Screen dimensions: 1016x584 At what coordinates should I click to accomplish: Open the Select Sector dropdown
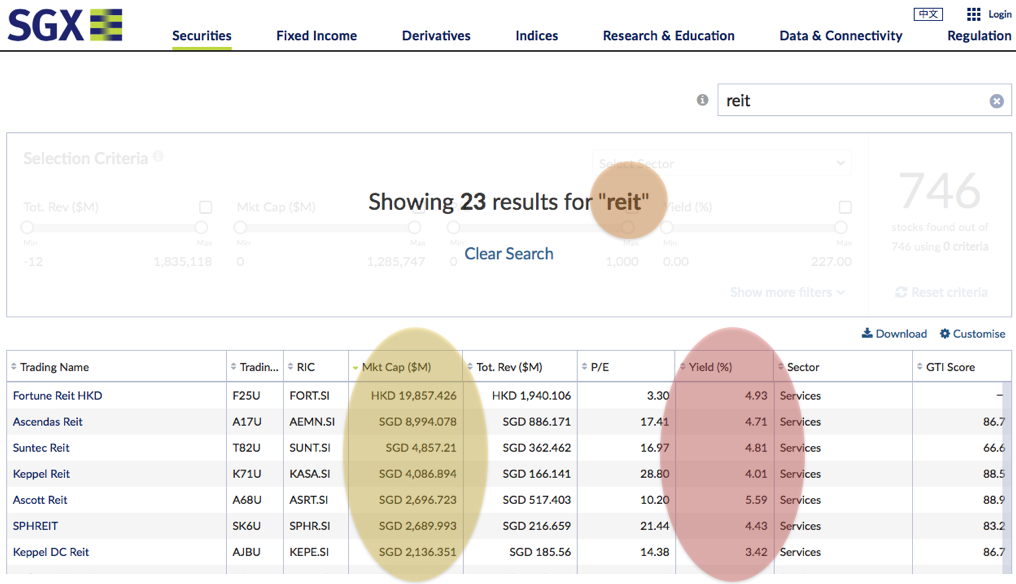[722, 163]
